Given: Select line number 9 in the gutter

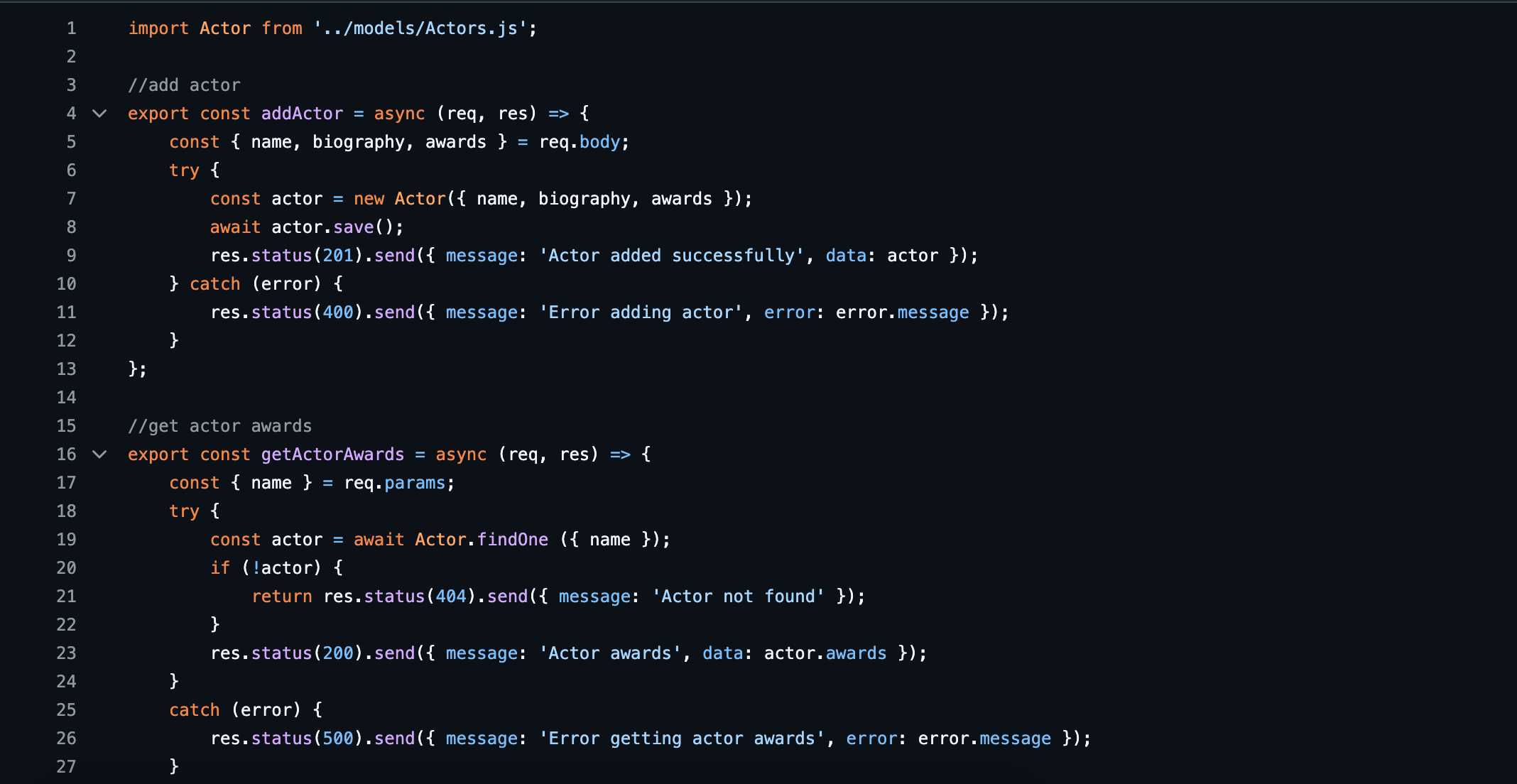Looking at the screenshot, I should 71,256.
